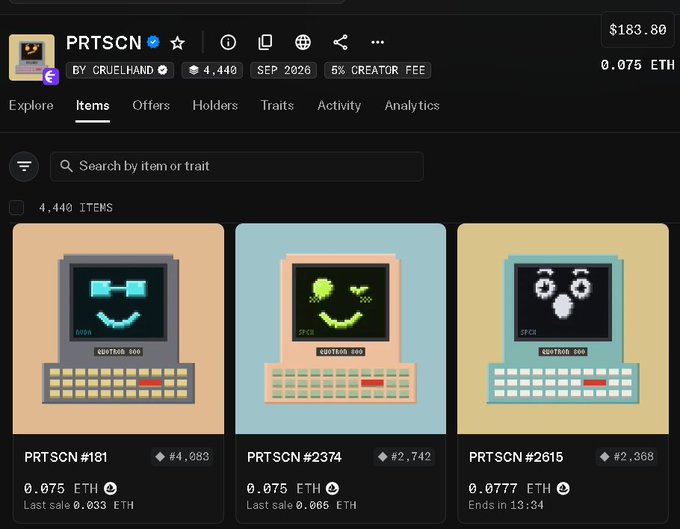Click the 4,440 ITEMS count label

pyautogui.click(x=75, y=208)
